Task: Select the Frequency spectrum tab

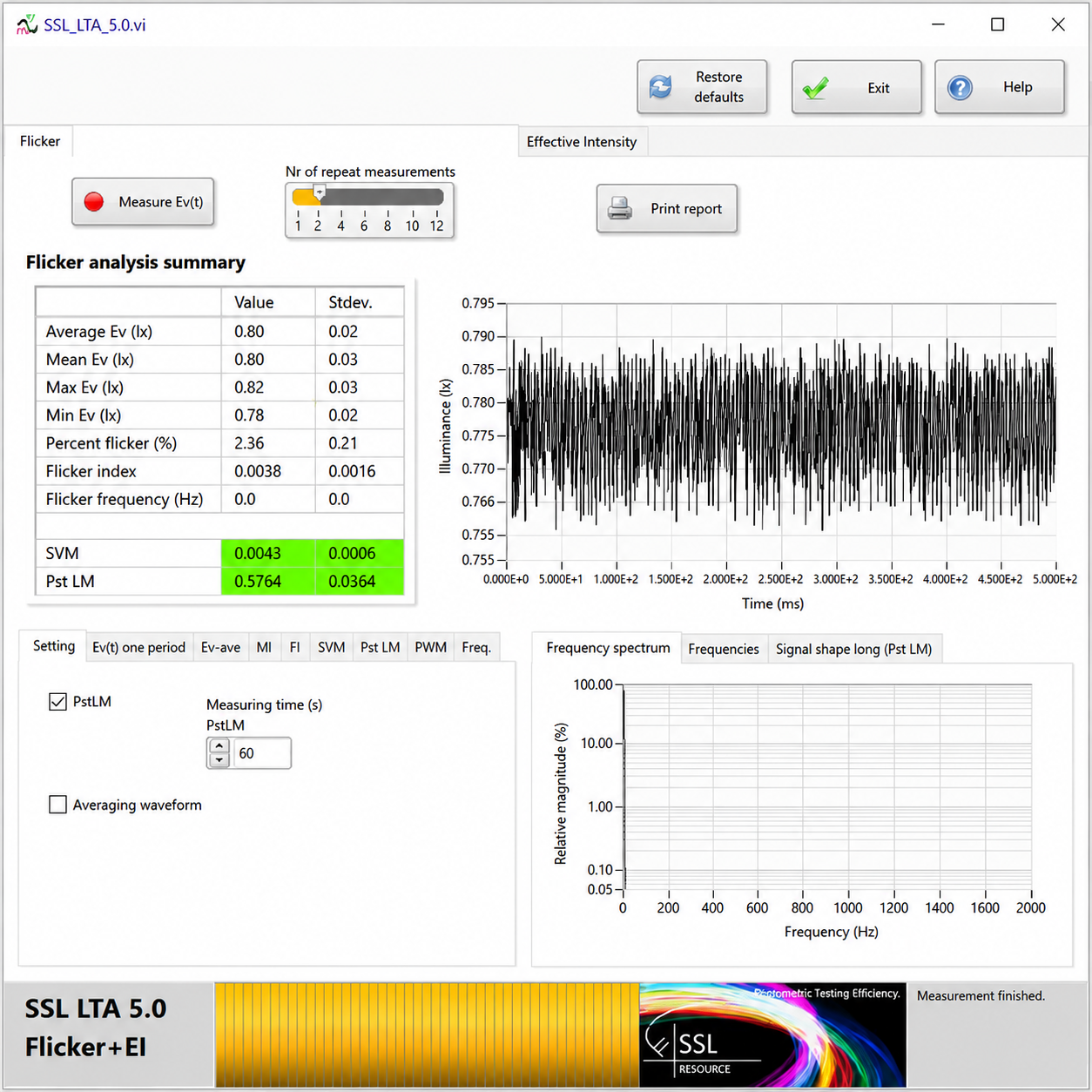Action: tap(608, 648)
